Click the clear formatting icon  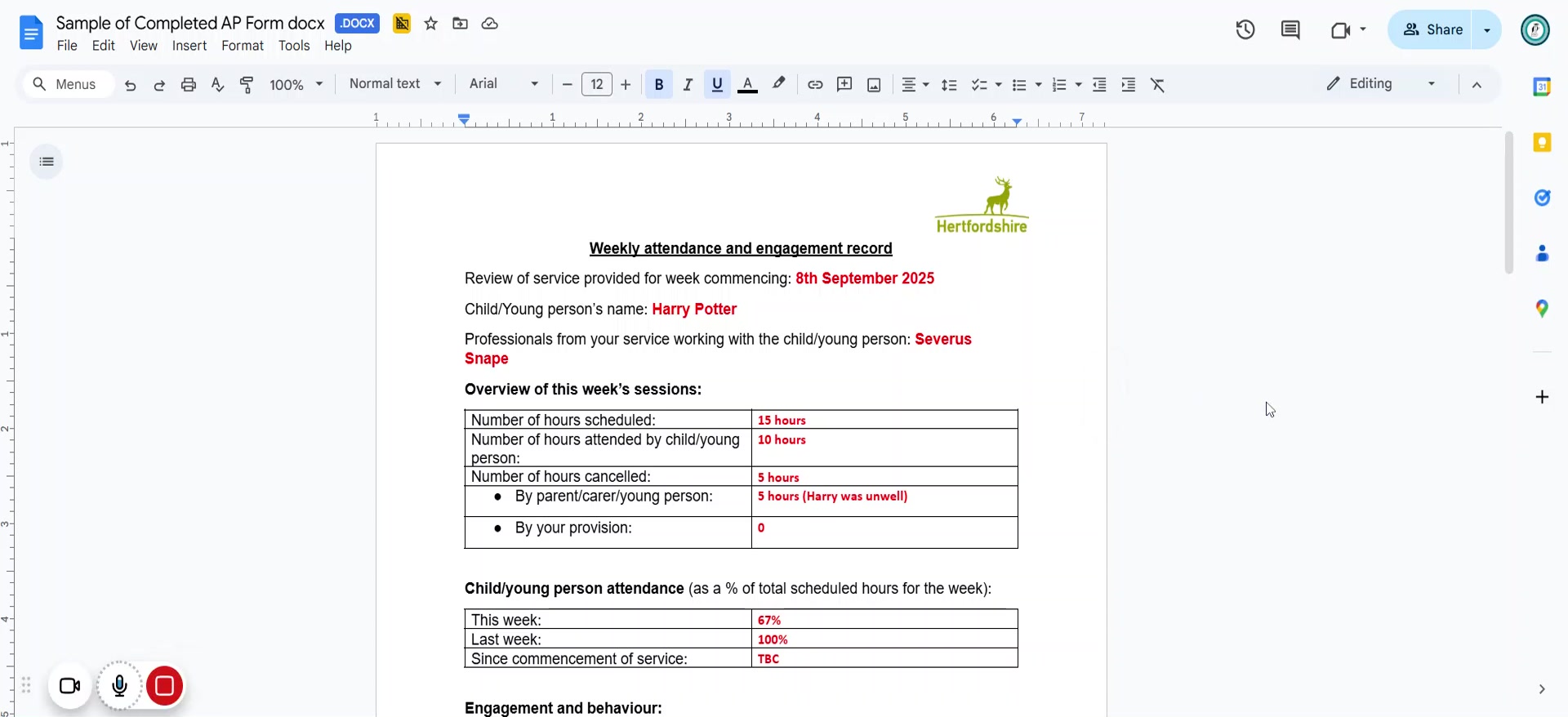click(x=1158, y=85)
